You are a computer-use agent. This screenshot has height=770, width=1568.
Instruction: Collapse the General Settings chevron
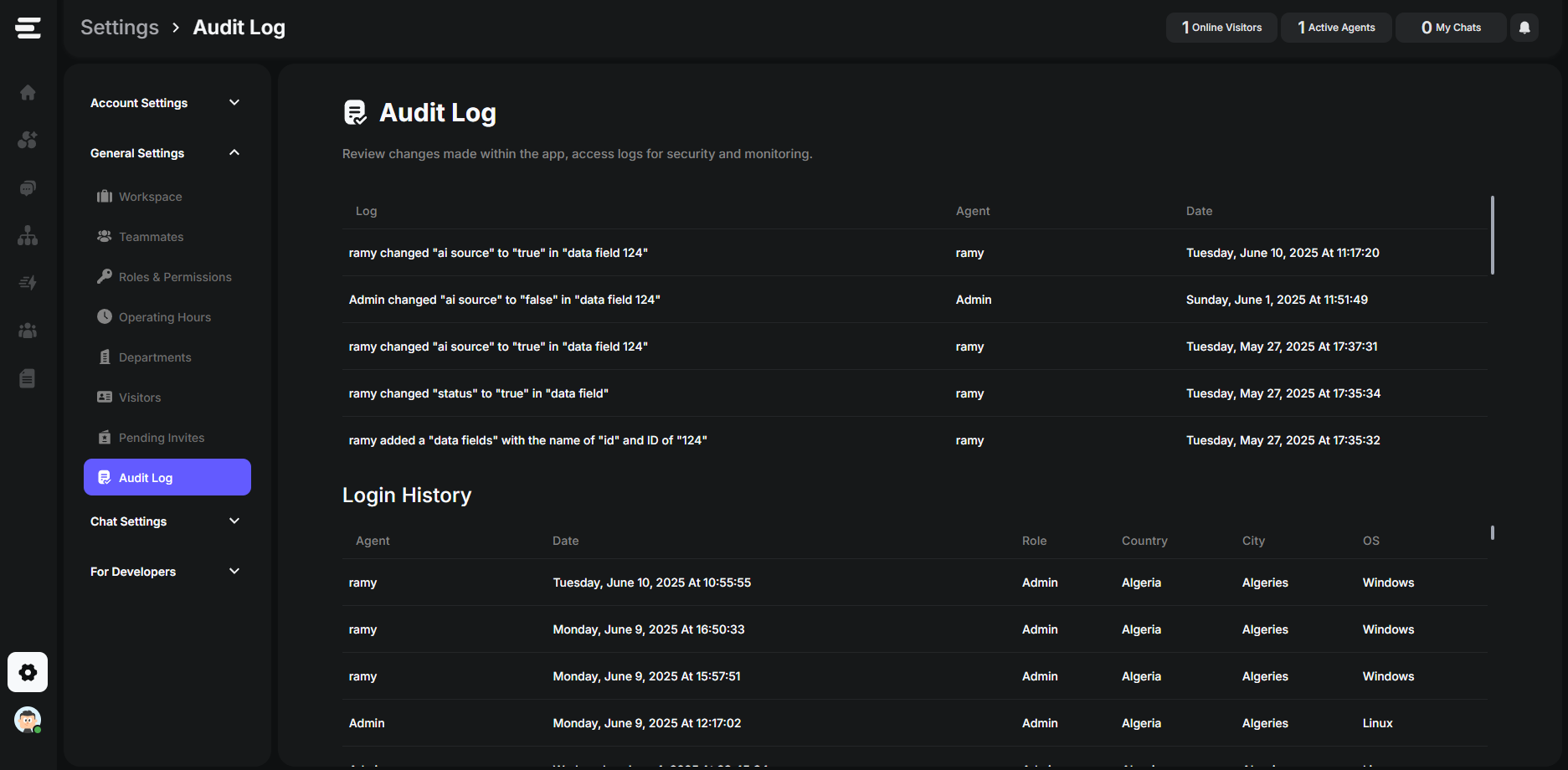point(234,152)
